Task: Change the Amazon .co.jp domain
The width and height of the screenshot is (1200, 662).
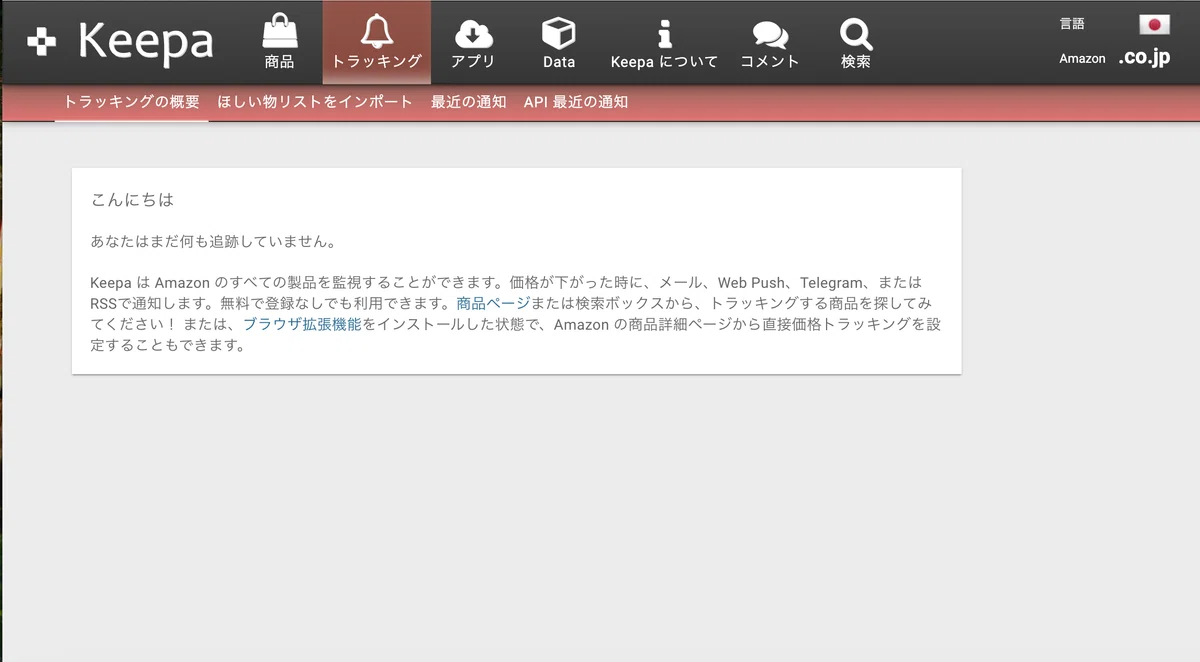Action: pyautogui.click(x=1144, y=58)
